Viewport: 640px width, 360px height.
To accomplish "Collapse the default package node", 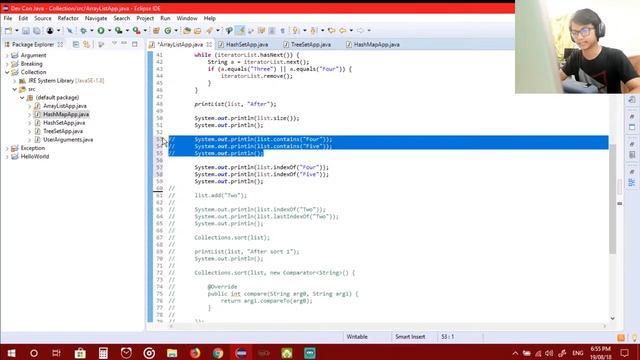I will coord(22,98).
